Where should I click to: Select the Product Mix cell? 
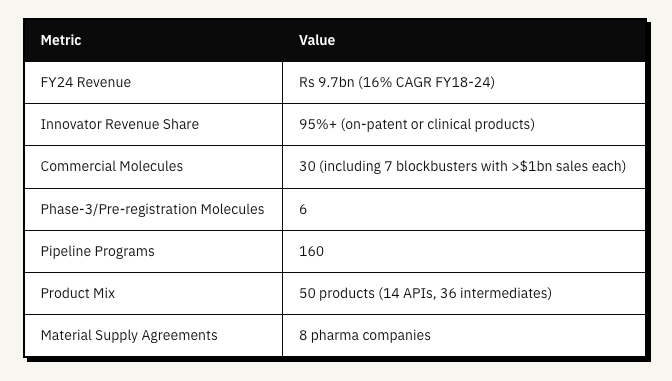(x=153, y=294)
